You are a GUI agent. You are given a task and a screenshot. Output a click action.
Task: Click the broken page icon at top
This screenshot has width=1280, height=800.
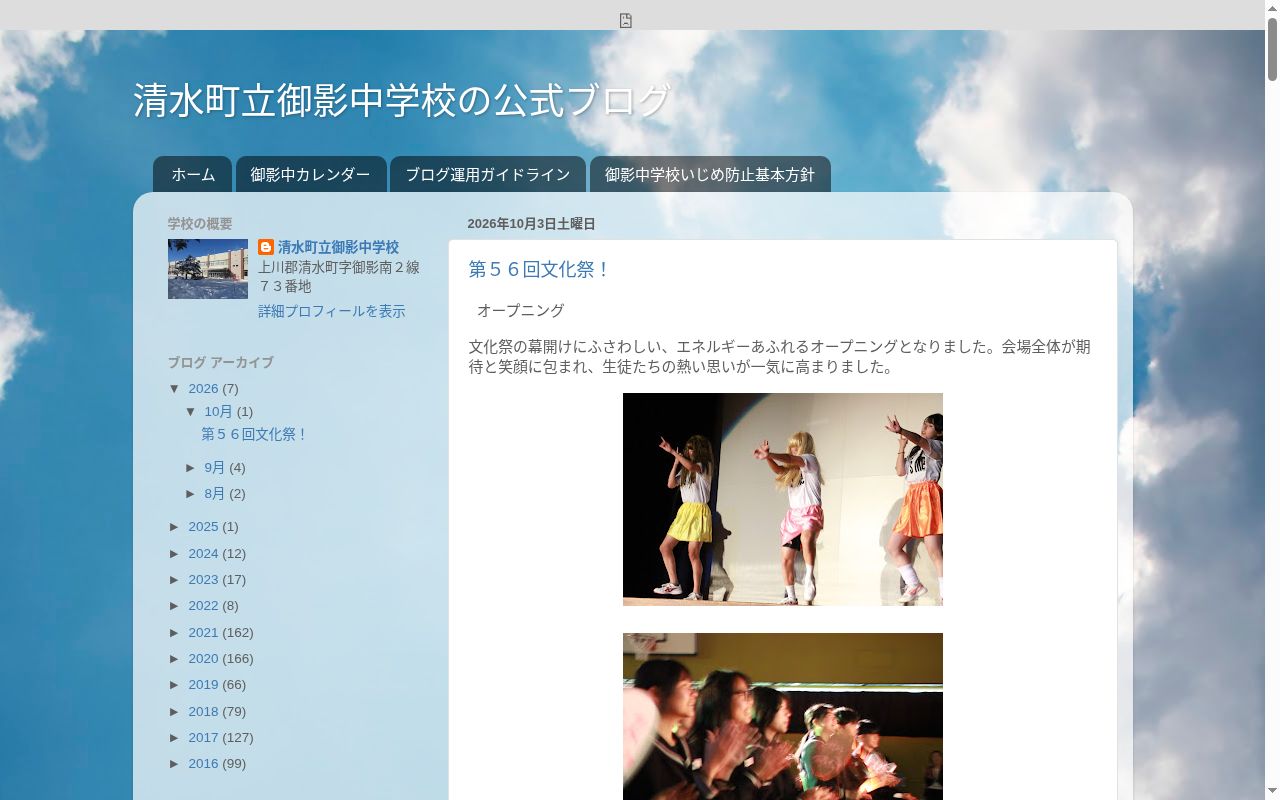pos(626,21)
